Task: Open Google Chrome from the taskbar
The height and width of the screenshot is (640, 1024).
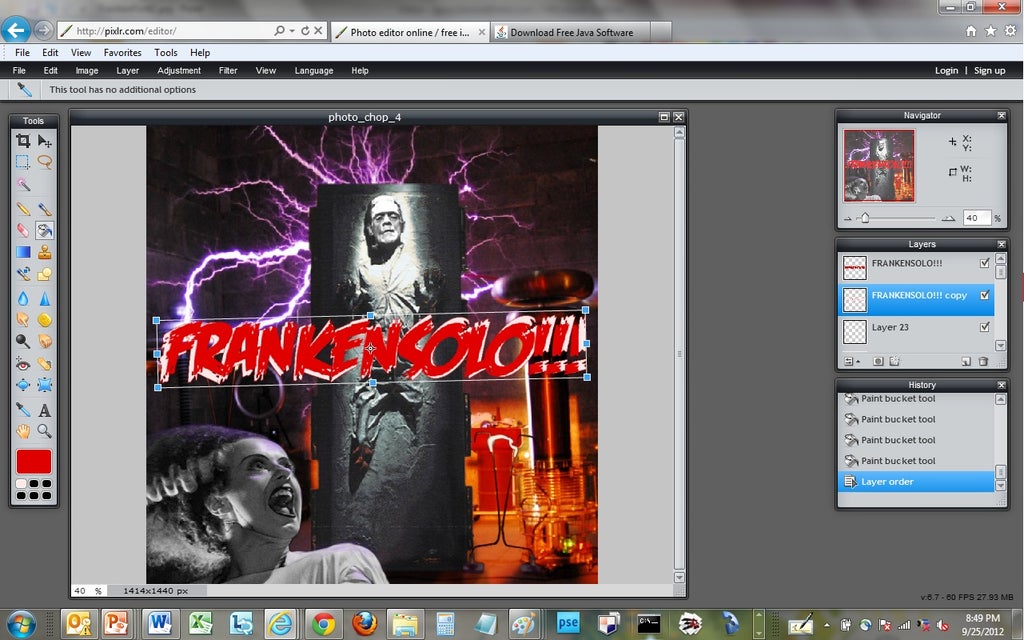Action: pyautogui.click(x=323, y=624)
